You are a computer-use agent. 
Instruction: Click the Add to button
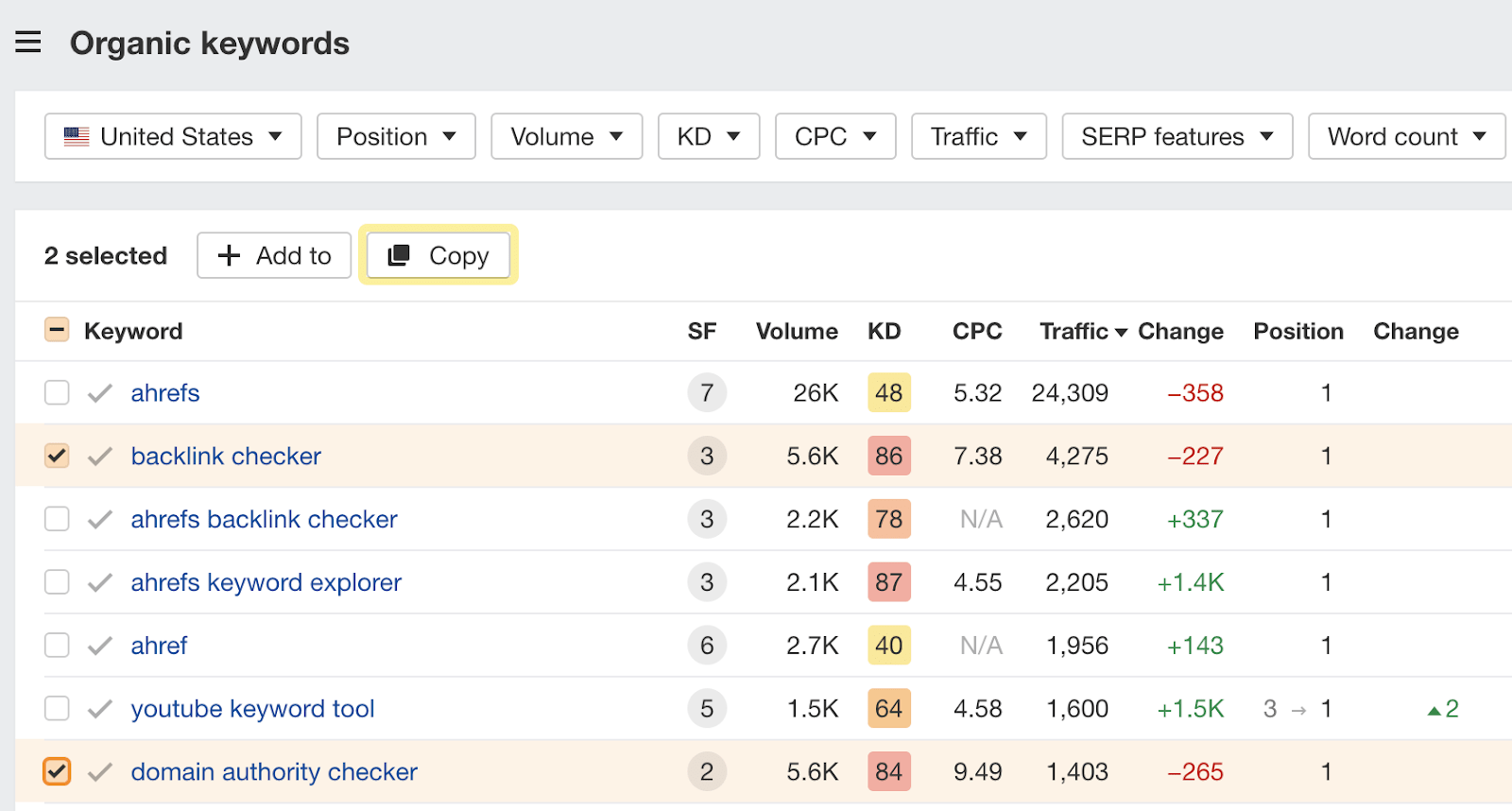click(x=274, y=256)
